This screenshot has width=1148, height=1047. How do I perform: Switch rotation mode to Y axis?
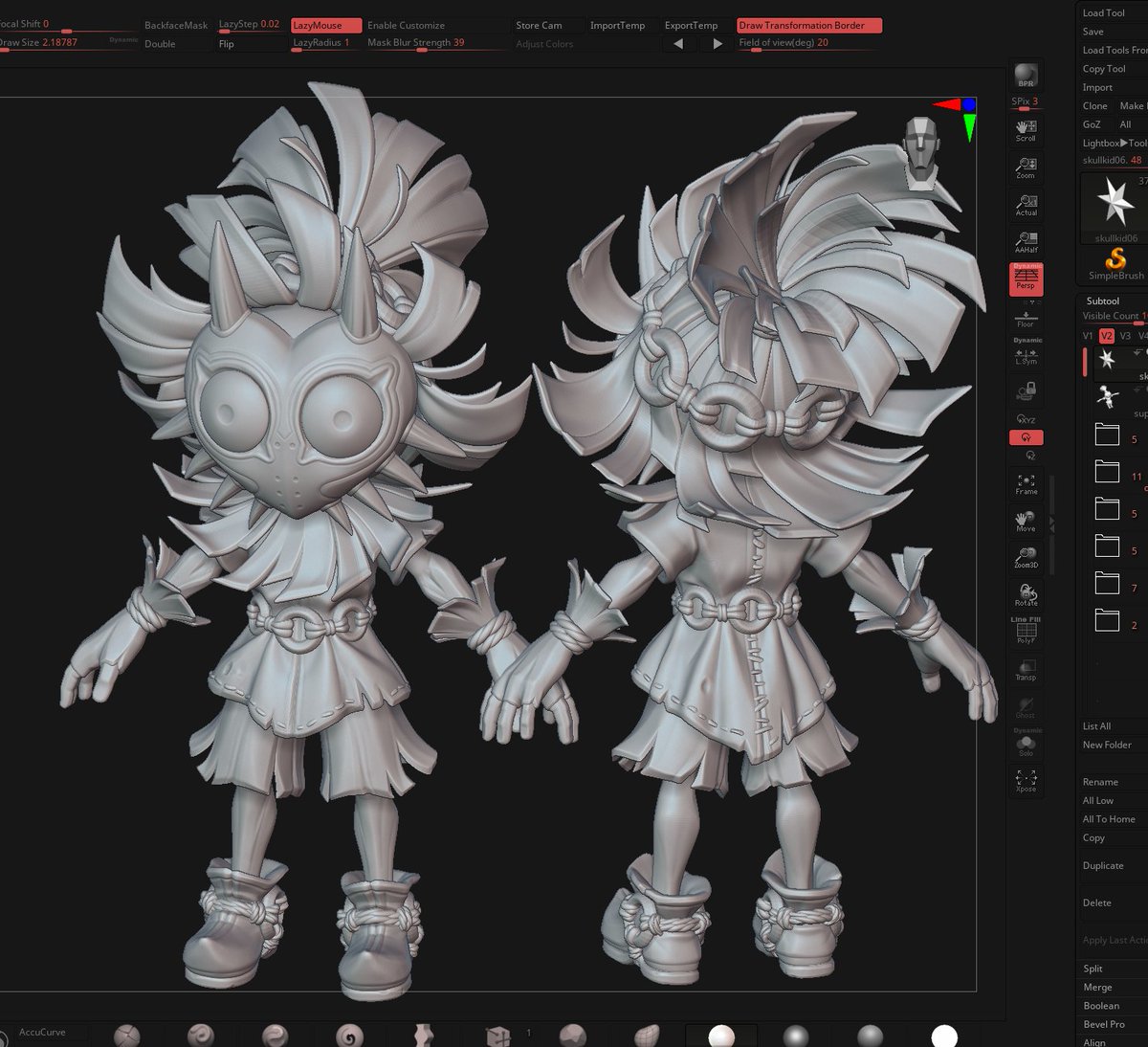[1026, 437]
